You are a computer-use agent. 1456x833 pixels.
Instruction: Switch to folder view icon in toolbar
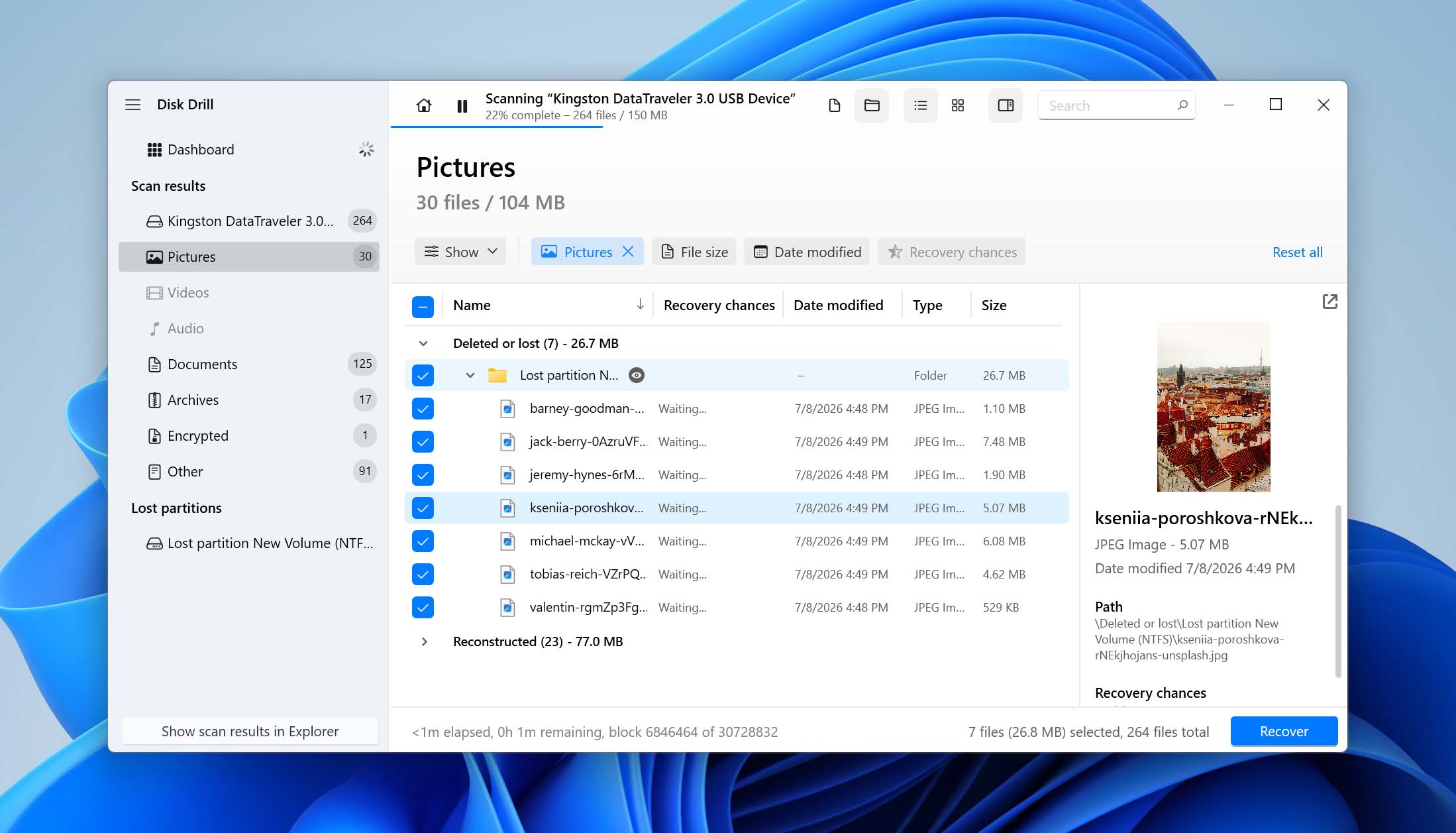[x=872, y=105]
